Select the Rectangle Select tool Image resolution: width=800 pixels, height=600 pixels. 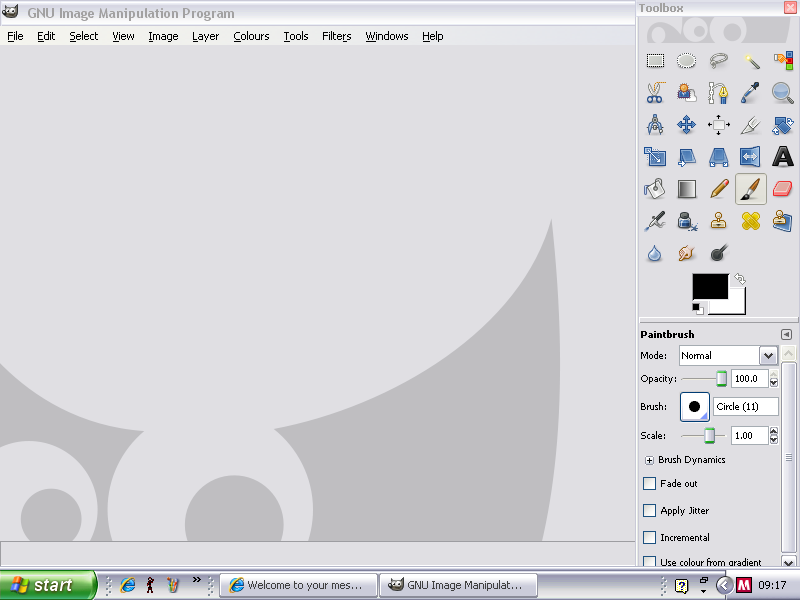(x=656, y=60)
